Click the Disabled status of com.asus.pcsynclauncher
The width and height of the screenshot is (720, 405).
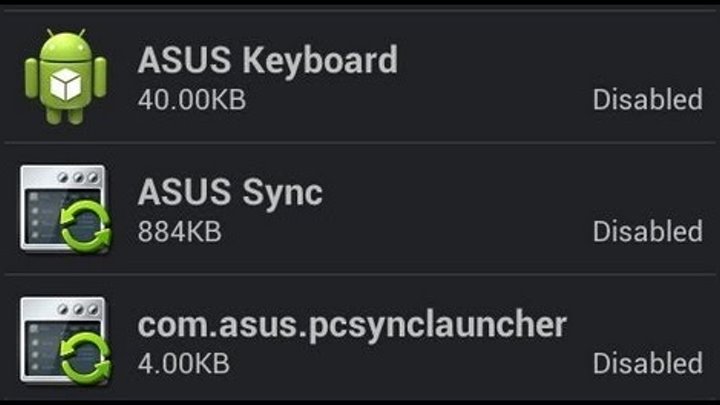tap(647, 363)
